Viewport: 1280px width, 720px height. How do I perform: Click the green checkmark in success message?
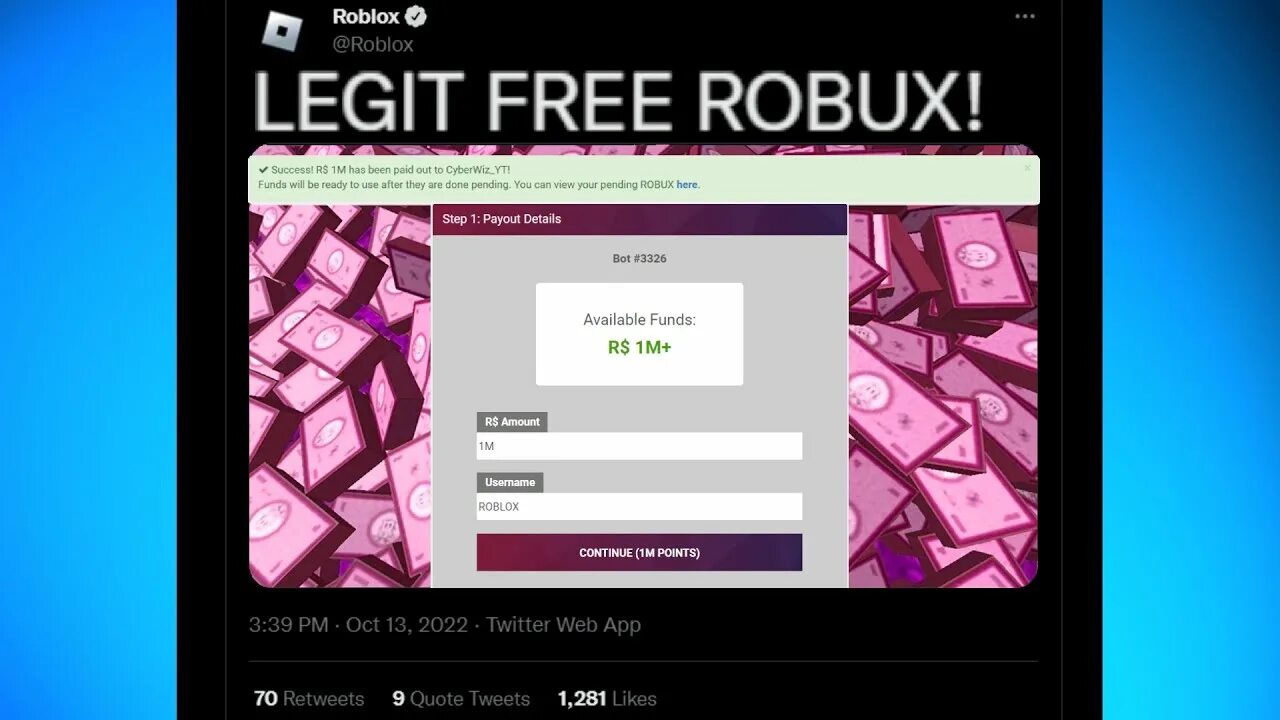(263, 170)
